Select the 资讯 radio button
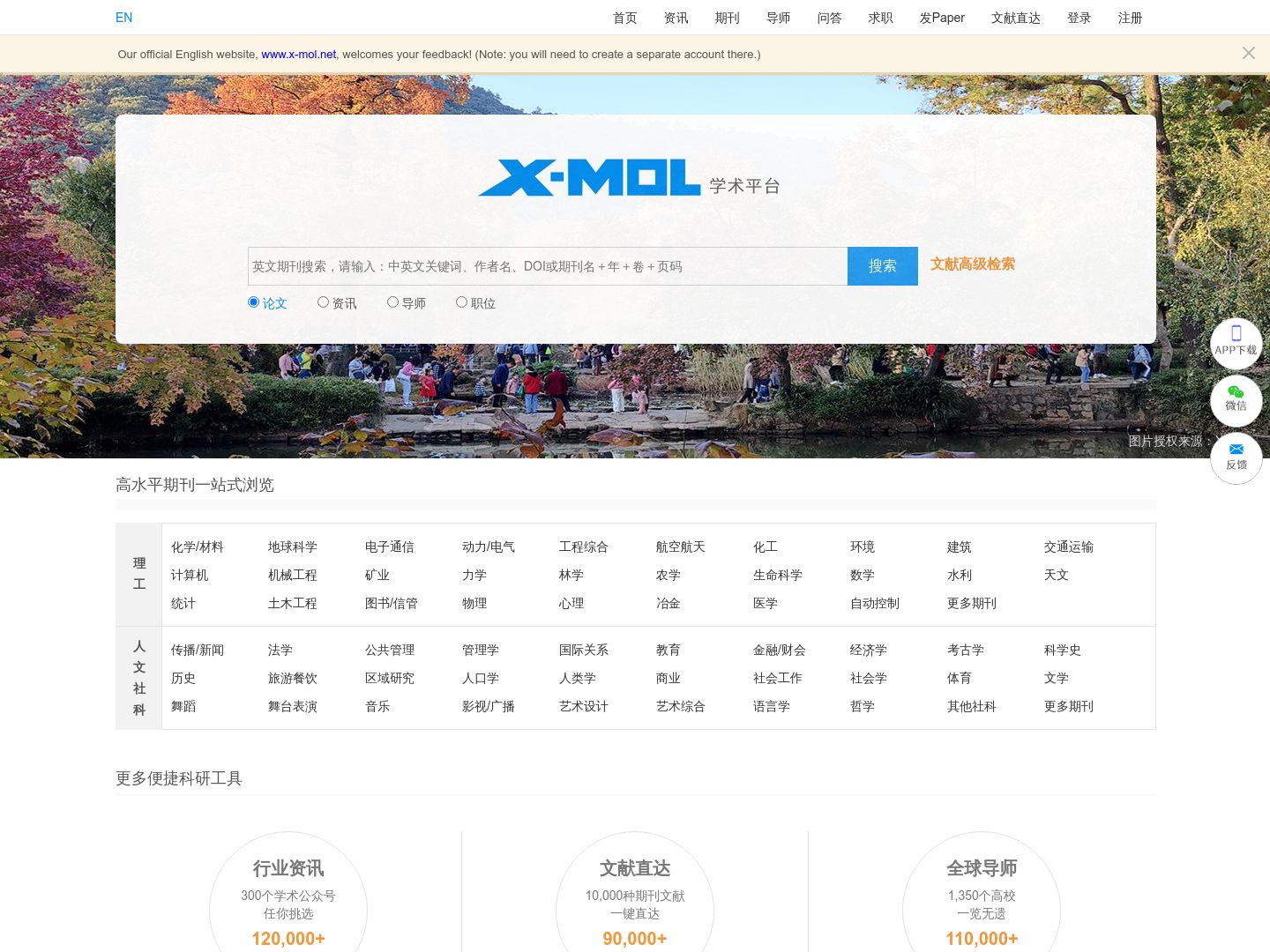Screen dimensions: 1270x952 (323, 302)
